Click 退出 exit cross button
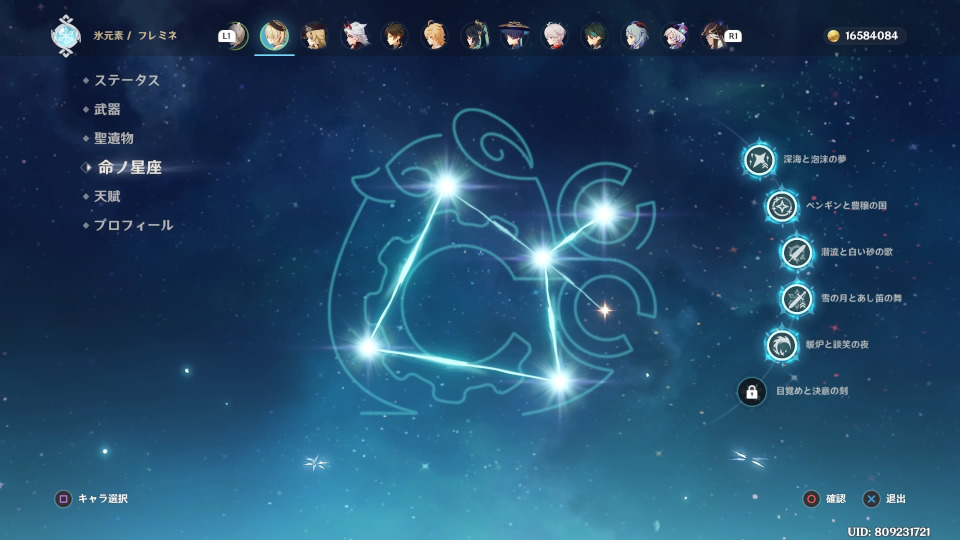 [884, 499]
